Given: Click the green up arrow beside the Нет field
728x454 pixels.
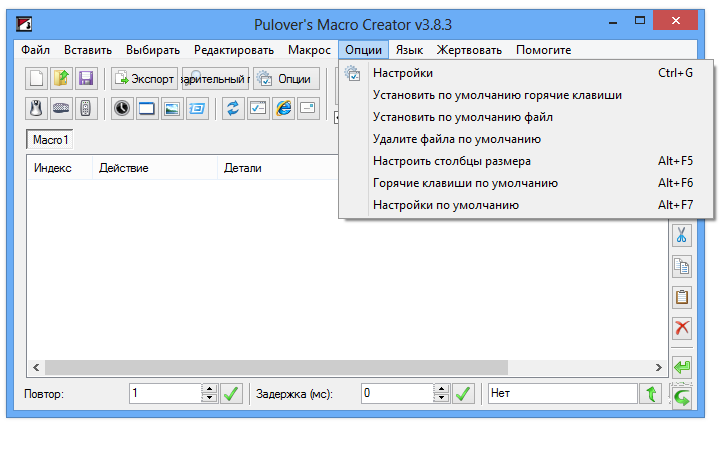Looking at the screenshot, I should point(651,394).
